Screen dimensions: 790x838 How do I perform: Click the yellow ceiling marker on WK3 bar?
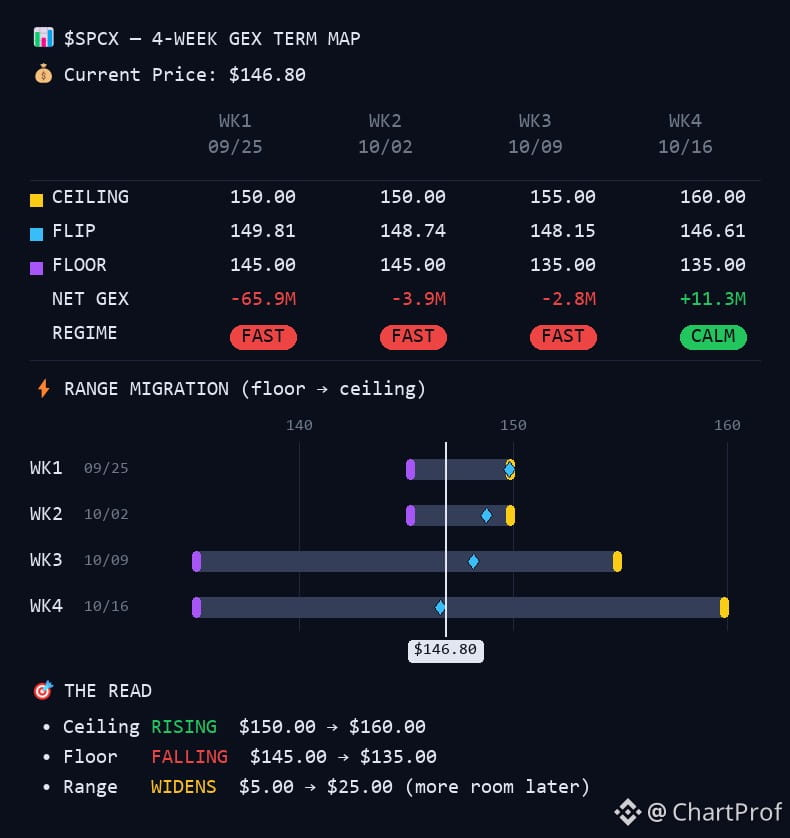(x=617, y=561)
